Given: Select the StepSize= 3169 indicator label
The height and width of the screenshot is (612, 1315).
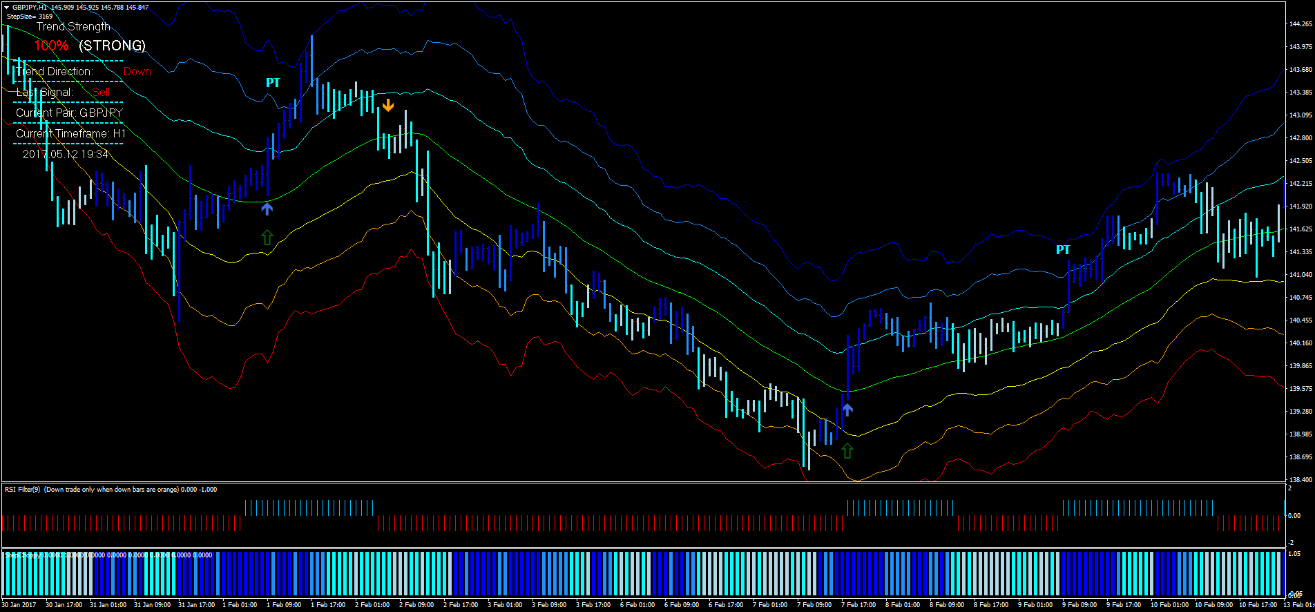Looking at the screenshot, I should (35, 17).
